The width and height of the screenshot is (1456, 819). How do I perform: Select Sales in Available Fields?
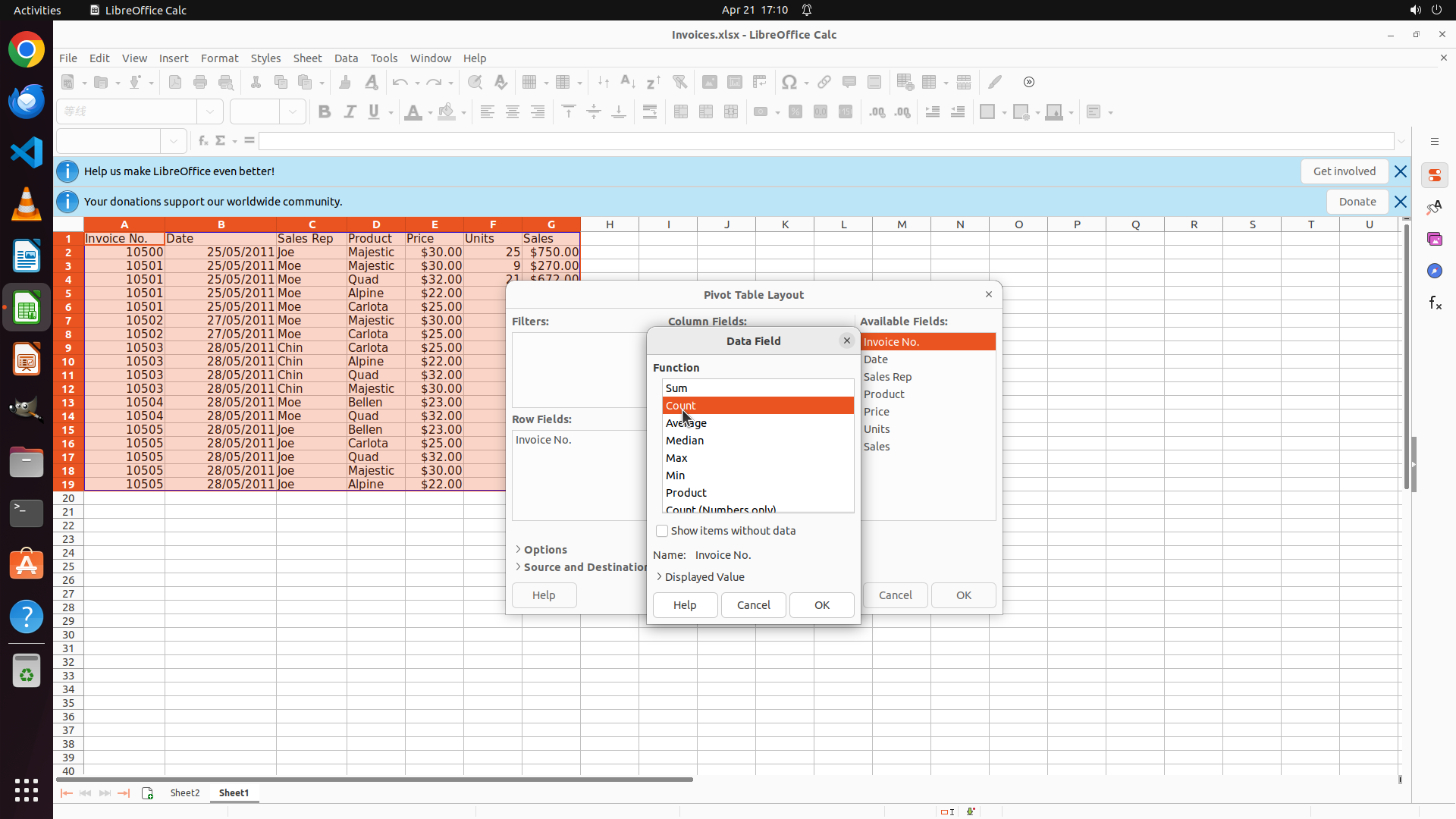(x=877, y=447)
